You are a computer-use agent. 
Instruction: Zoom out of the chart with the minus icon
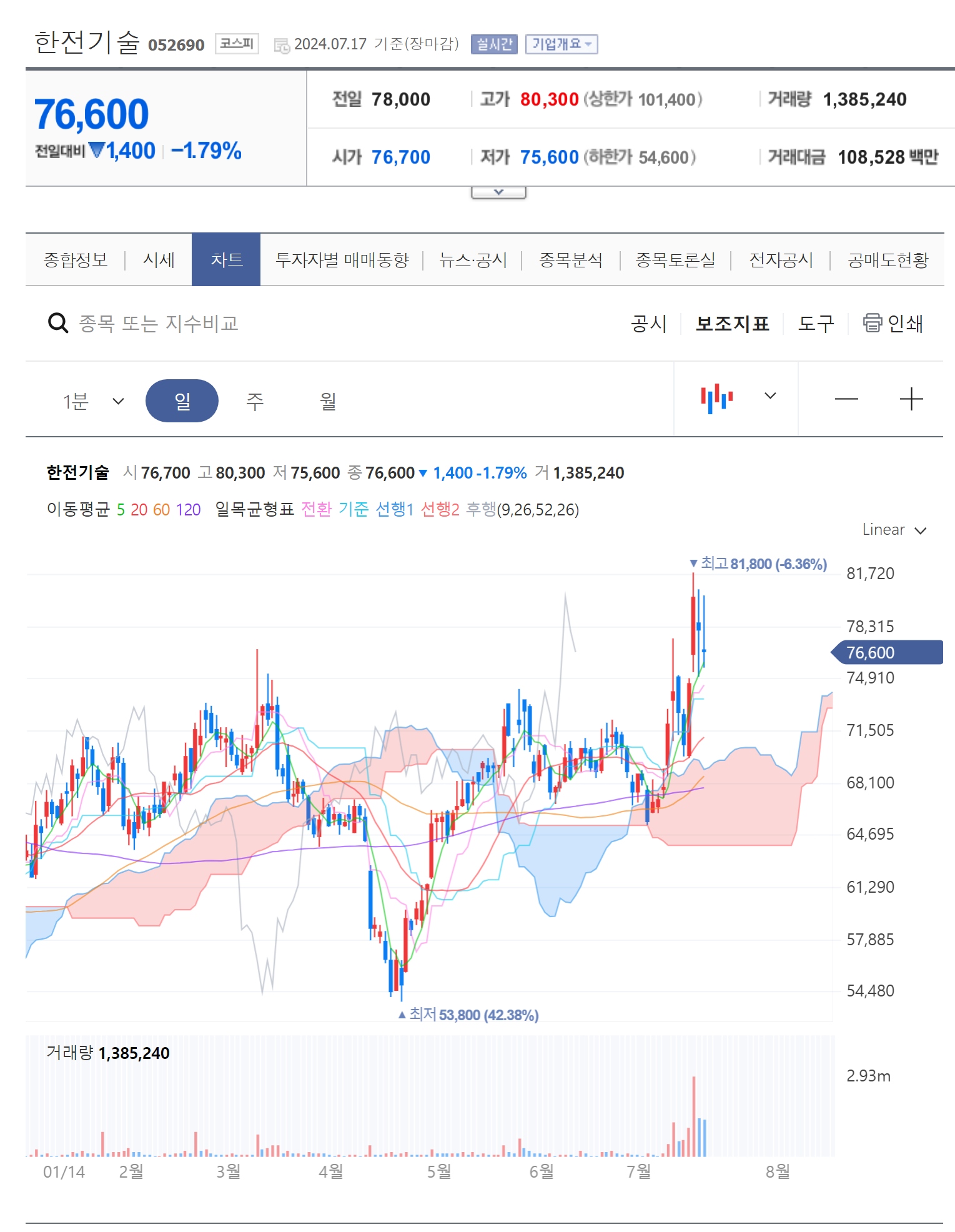[x=846, y=398]
